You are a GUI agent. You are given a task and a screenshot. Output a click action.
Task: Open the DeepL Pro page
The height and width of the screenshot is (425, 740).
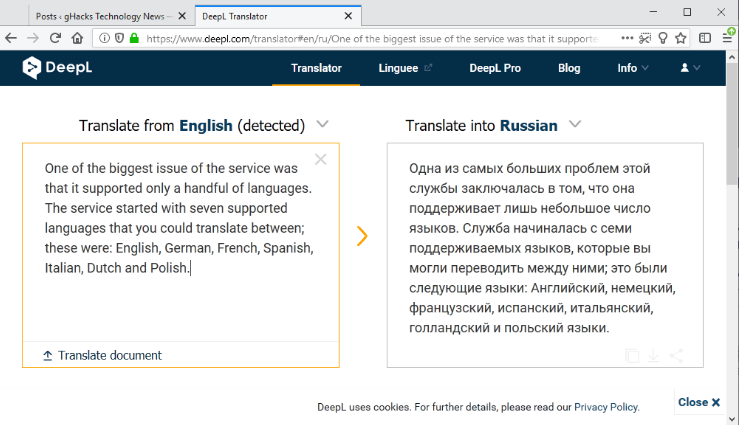pos(495,68)
